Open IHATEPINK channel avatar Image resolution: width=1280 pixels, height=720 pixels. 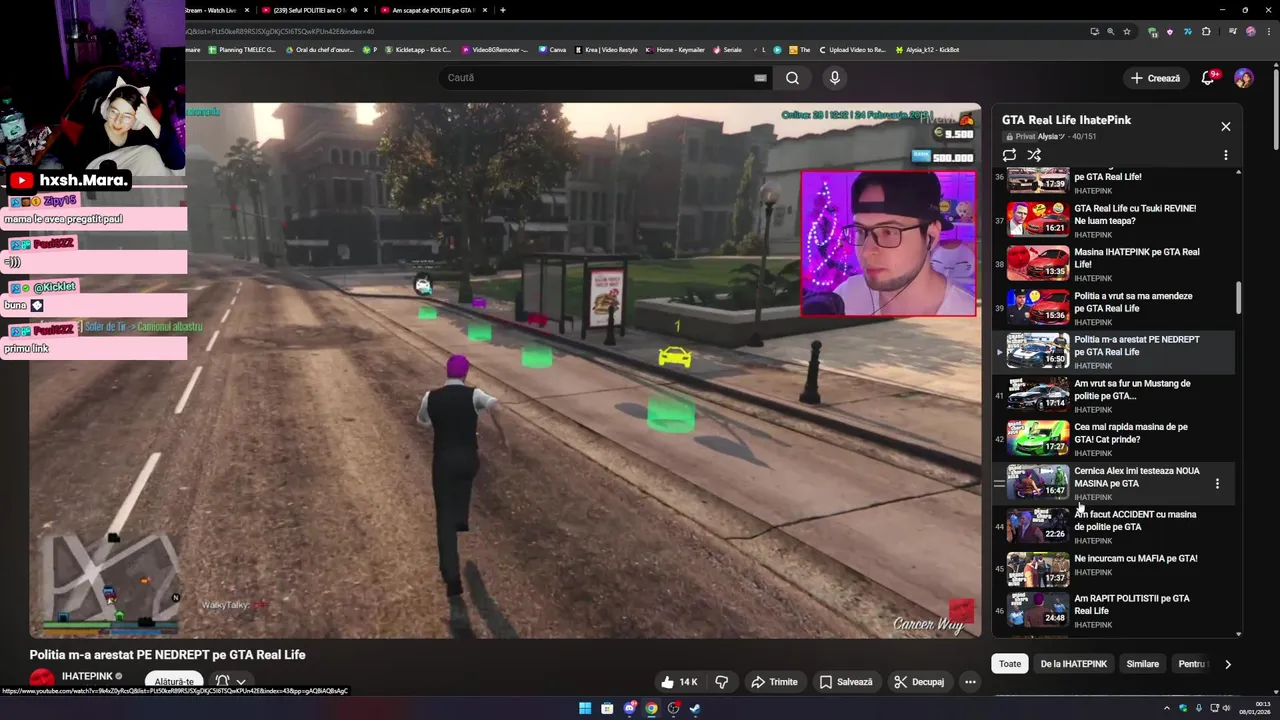[x=42, y=679]
